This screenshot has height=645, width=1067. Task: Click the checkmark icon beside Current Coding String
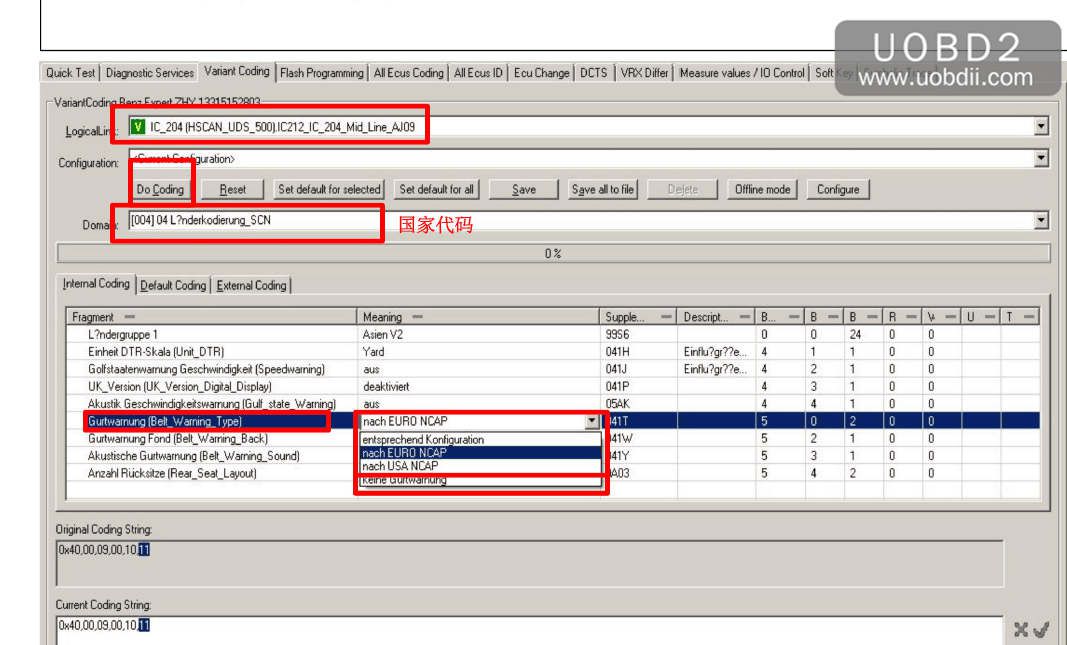[x=1041, y=630]
